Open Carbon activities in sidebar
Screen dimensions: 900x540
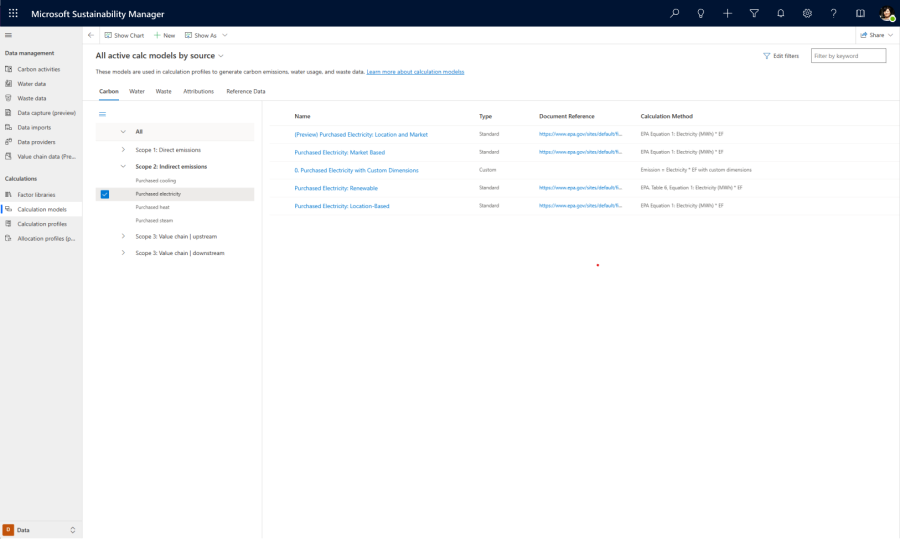pyautogui.click(x=38, y=69)
